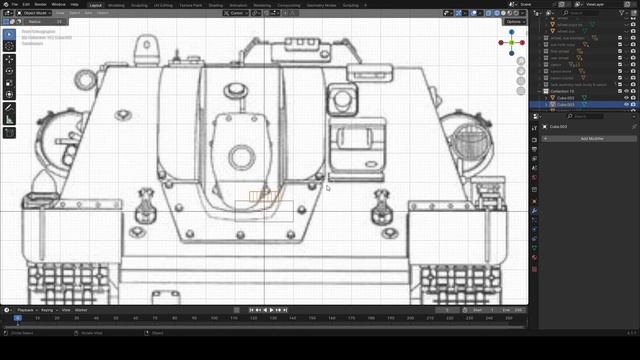Image resolution: width=640 pixels, height=360 pixels.
Task: Select the Move tool
Action: click(x=9, y=60)
